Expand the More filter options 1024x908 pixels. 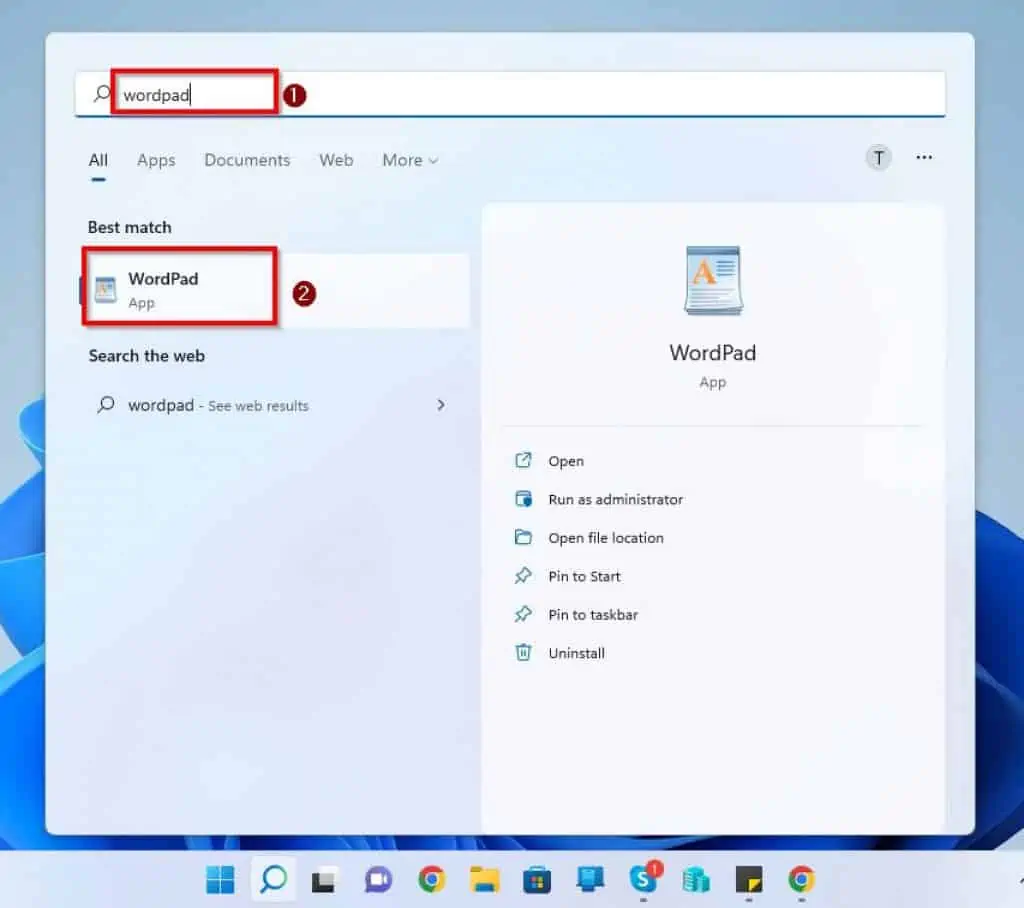[409, 160]
